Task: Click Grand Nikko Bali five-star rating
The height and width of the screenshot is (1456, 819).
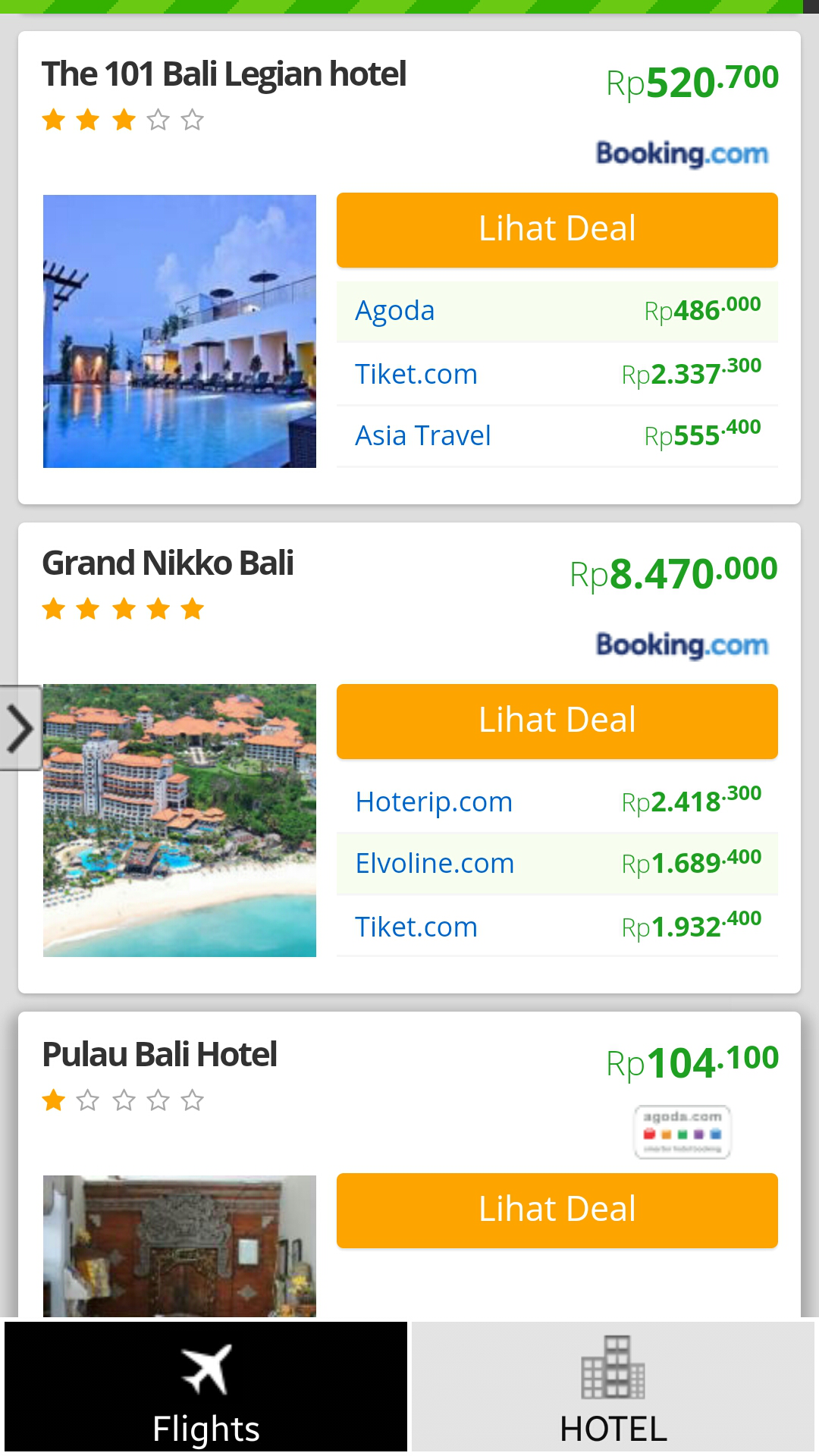Action: coord(123,609)
